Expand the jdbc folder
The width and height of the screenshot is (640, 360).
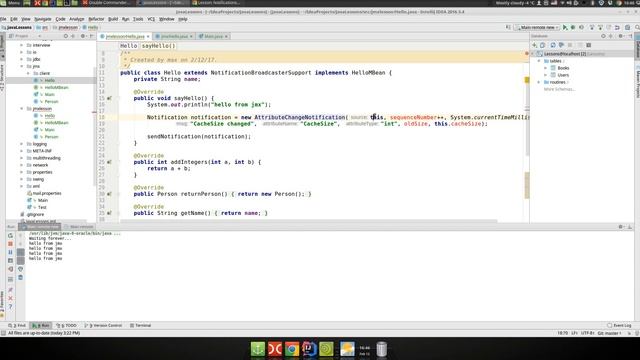pos(22,59)
